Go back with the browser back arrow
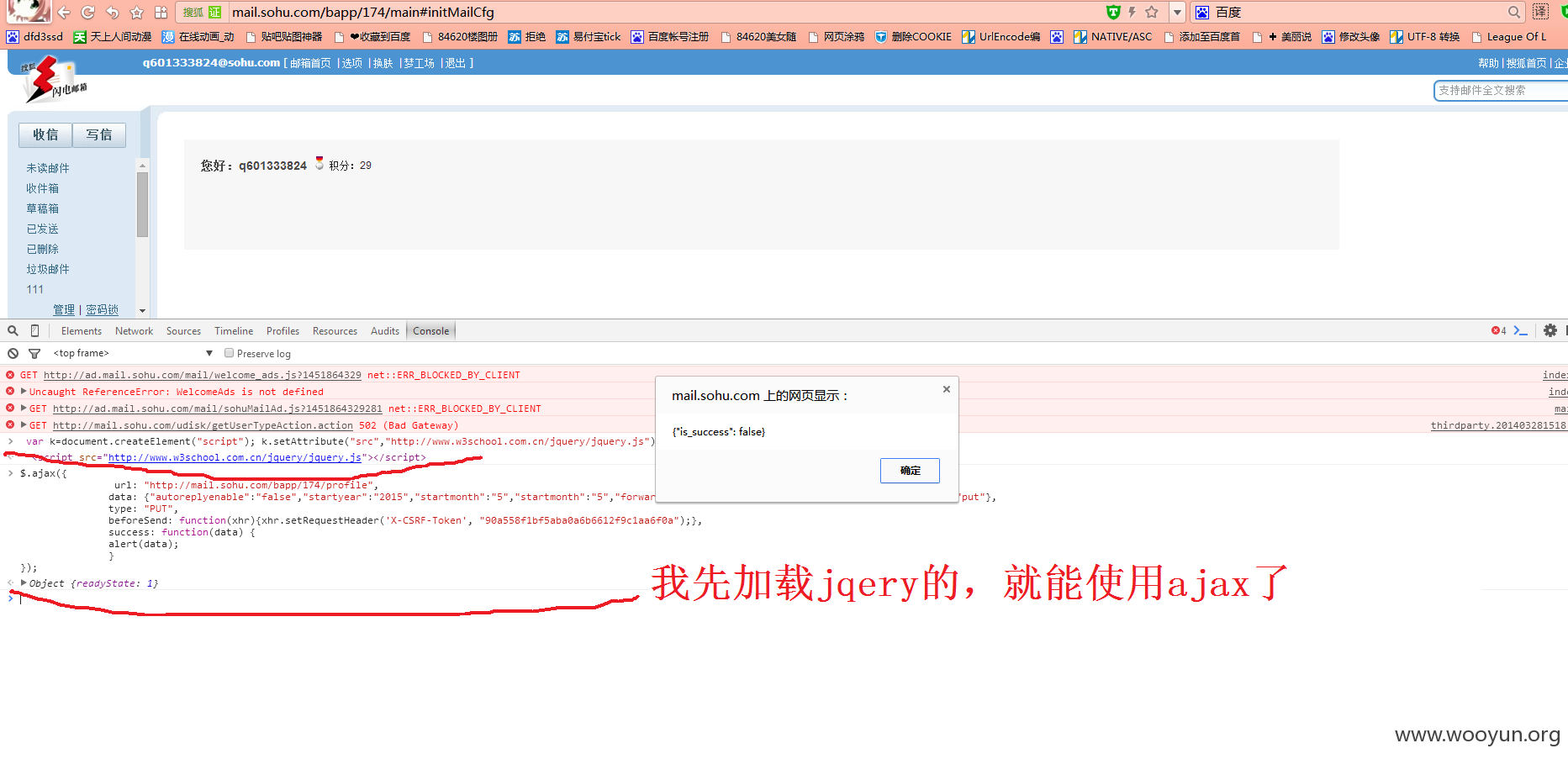 (x=64, y=12)
